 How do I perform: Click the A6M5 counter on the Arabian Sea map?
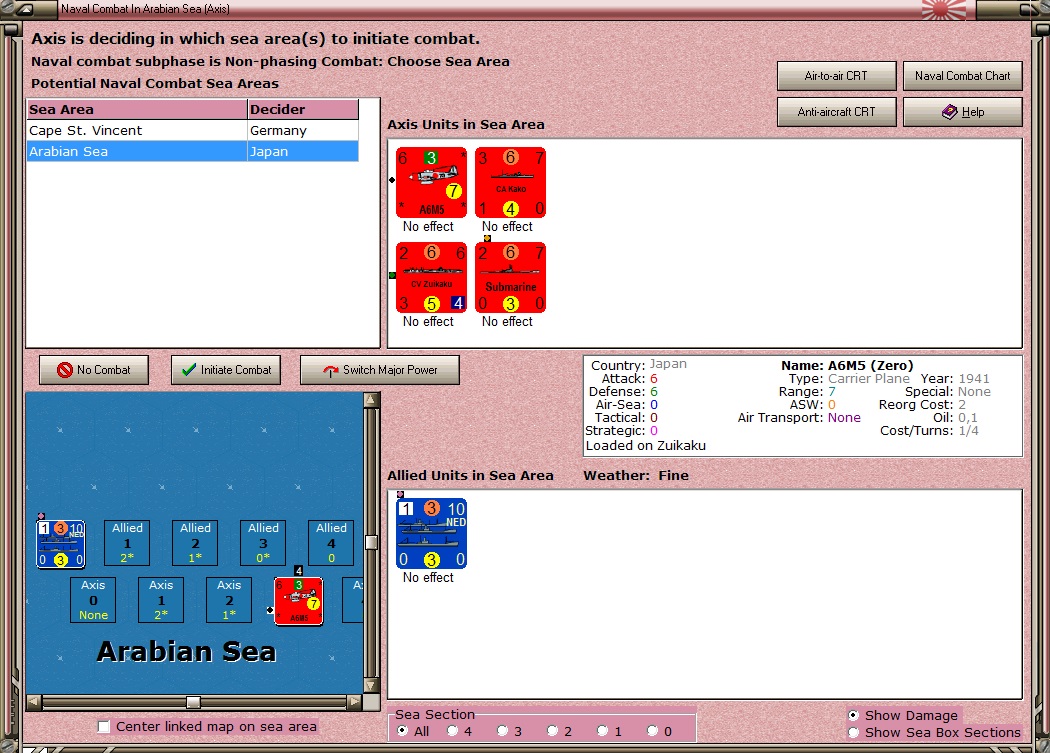[x=299, y=601]
